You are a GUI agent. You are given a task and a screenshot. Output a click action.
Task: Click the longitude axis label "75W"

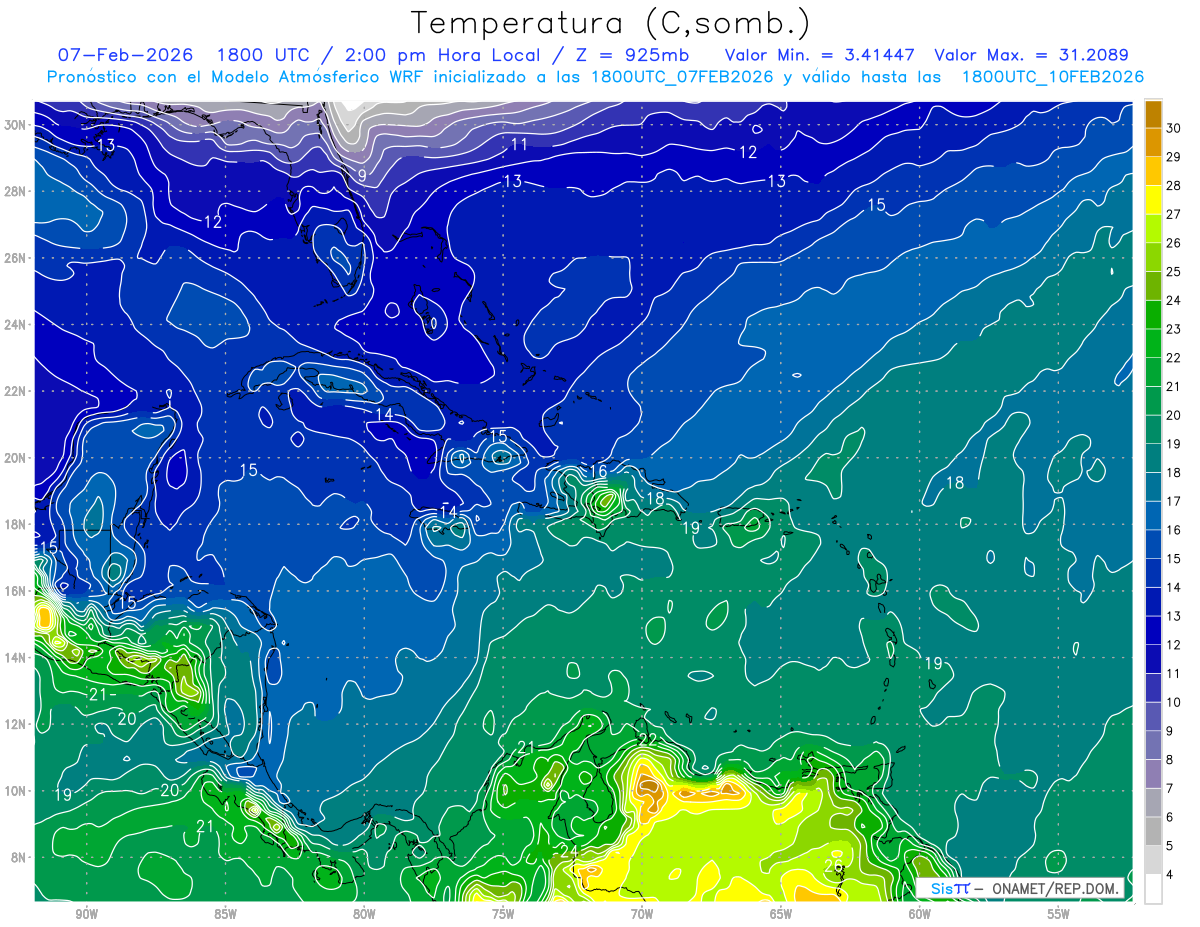click(x=503, y=914)
